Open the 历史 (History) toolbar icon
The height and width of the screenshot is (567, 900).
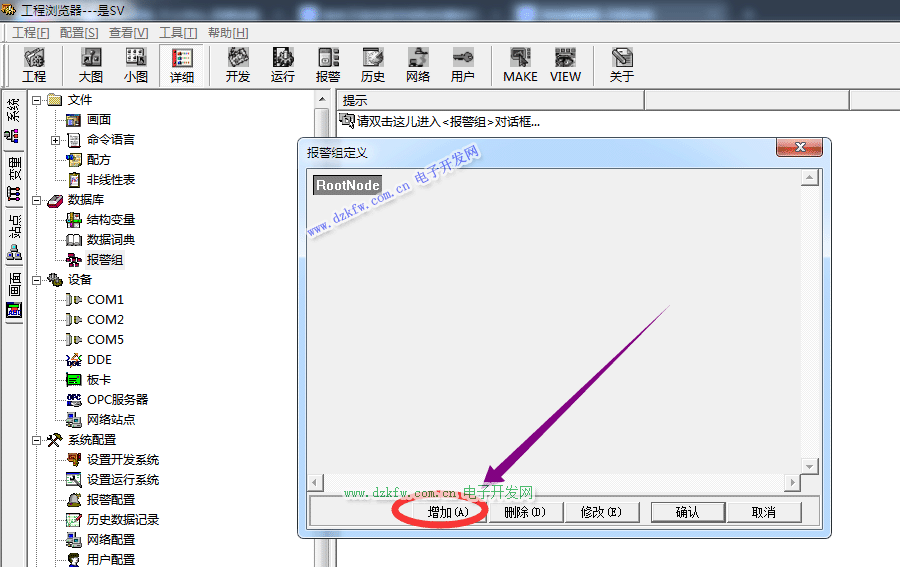tap(373, 65)
